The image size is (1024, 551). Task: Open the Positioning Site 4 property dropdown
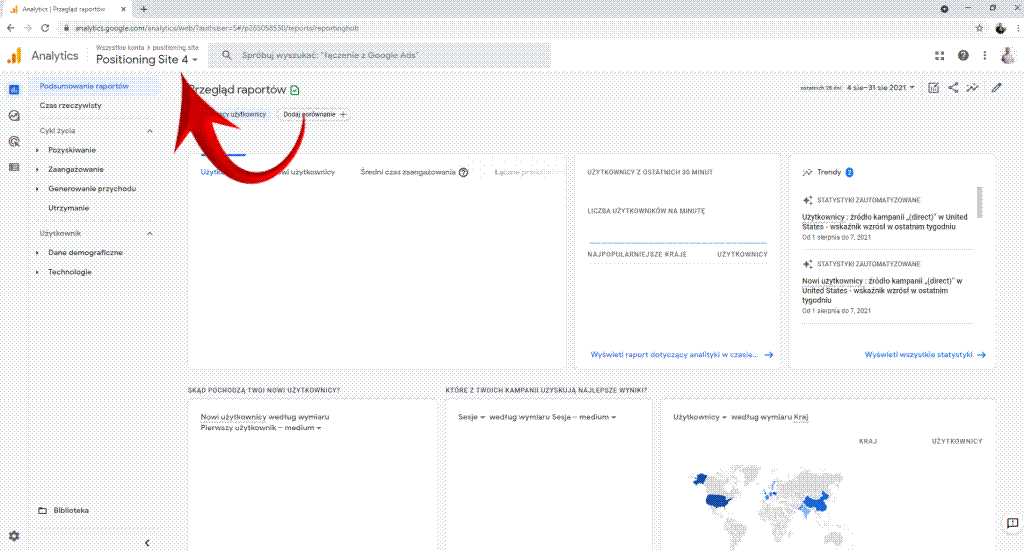146,59
